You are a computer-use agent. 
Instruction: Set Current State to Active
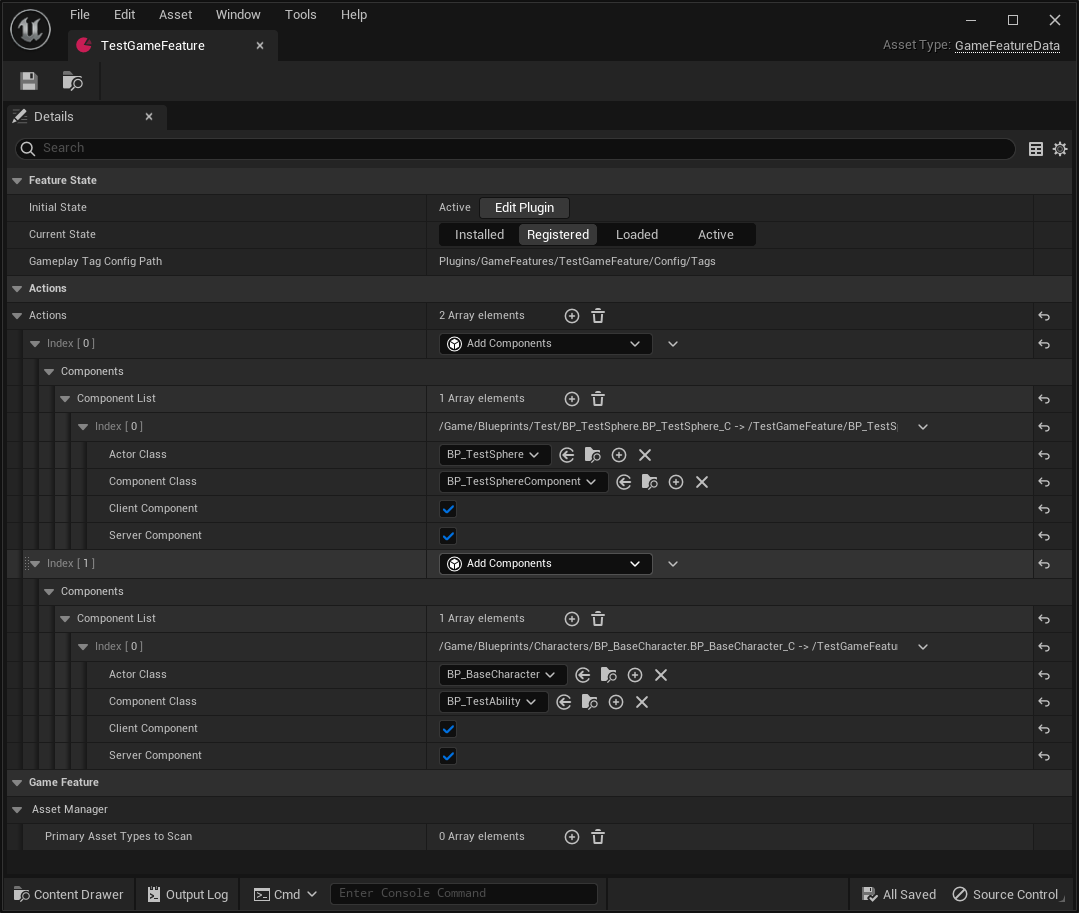(716, 235)
